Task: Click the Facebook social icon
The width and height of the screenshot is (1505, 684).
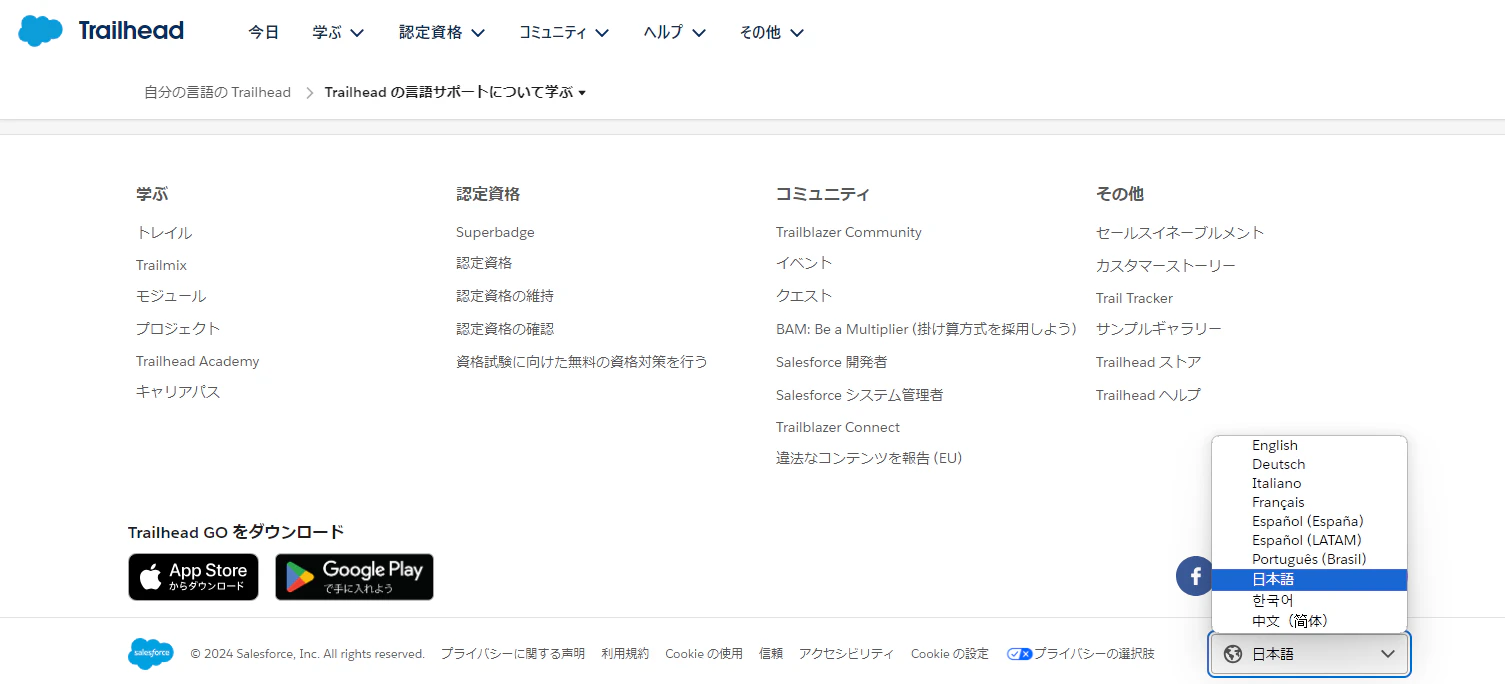Action: (x=1194, y=576)
